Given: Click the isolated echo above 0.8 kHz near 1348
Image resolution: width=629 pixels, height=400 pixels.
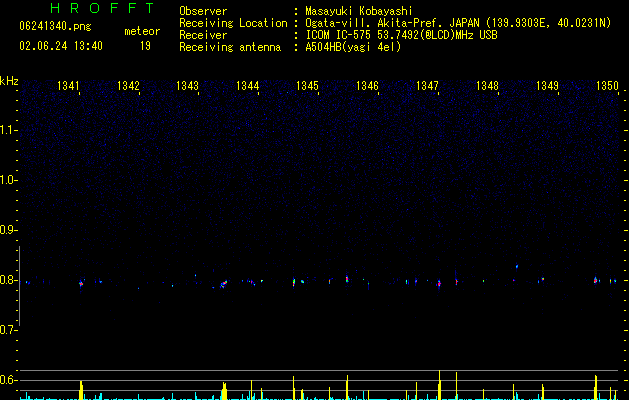Looking at the screenshot, I should click(517, 266).
